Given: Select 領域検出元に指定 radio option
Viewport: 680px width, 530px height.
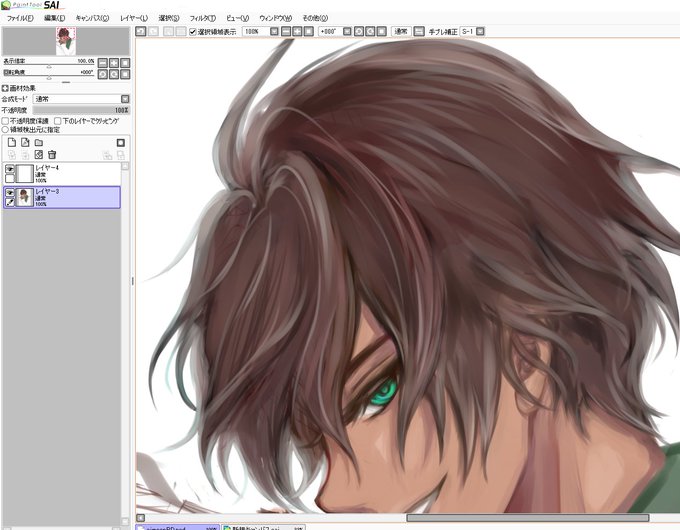Looking at the screenshot, I should (5, 130).
